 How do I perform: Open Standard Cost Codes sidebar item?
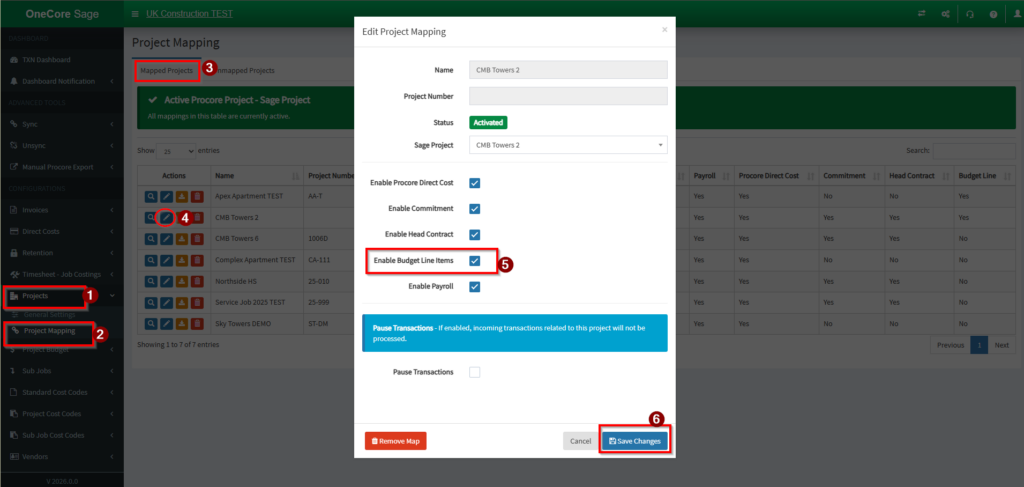[x=61, y=392]
